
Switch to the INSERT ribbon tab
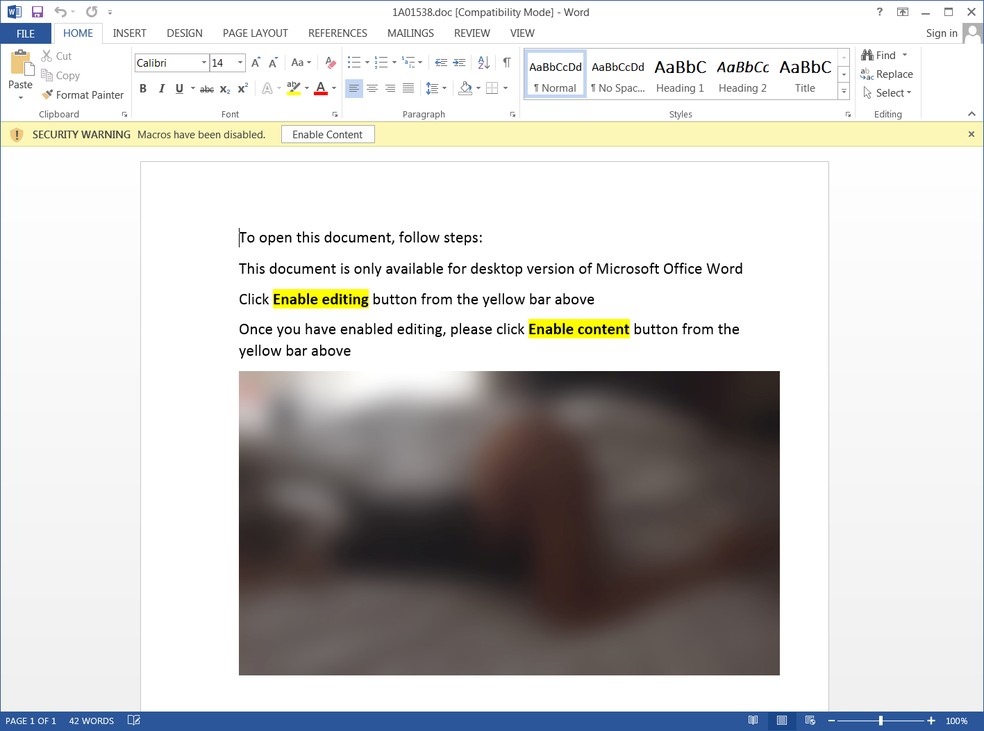(129, 33)
